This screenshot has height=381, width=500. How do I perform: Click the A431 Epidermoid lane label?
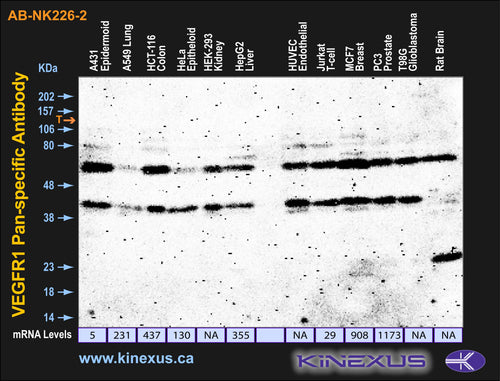100,46
